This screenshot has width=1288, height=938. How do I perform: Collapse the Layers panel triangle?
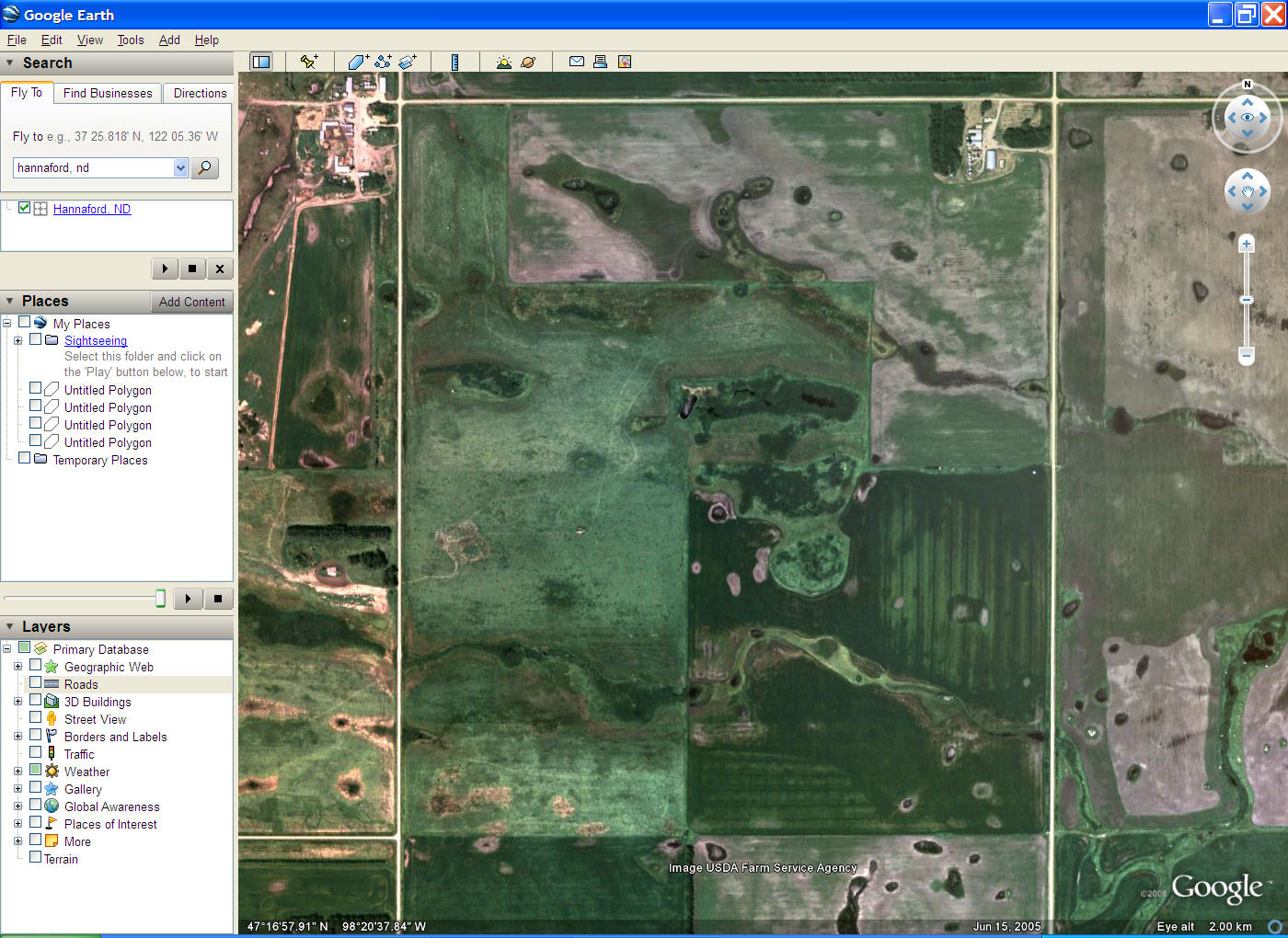[x=10, y=626]
